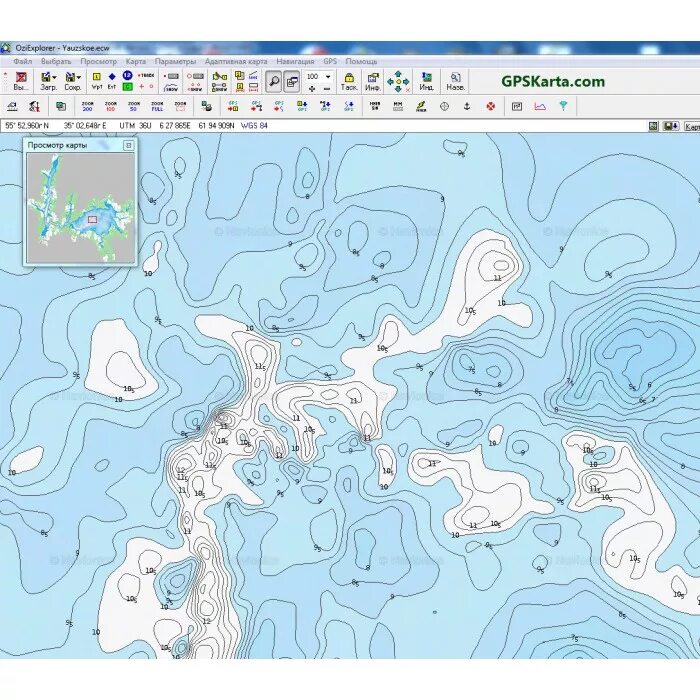This screenshot has width=700, height=700.
Task: Click the WGS 84 datum text
Action: 254,126
